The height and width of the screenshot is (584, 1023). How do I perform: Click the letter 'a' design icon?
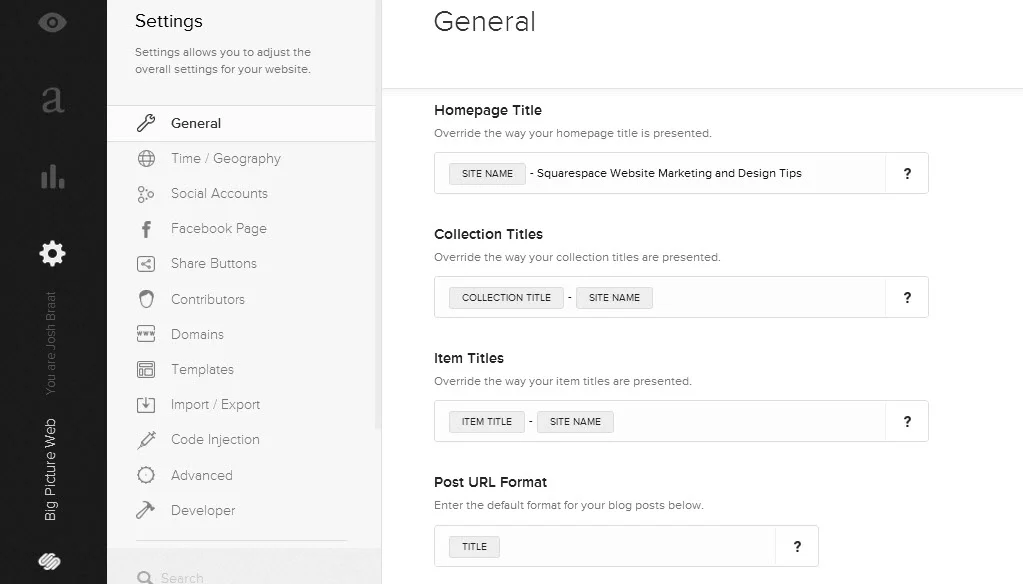coord(52,98)
